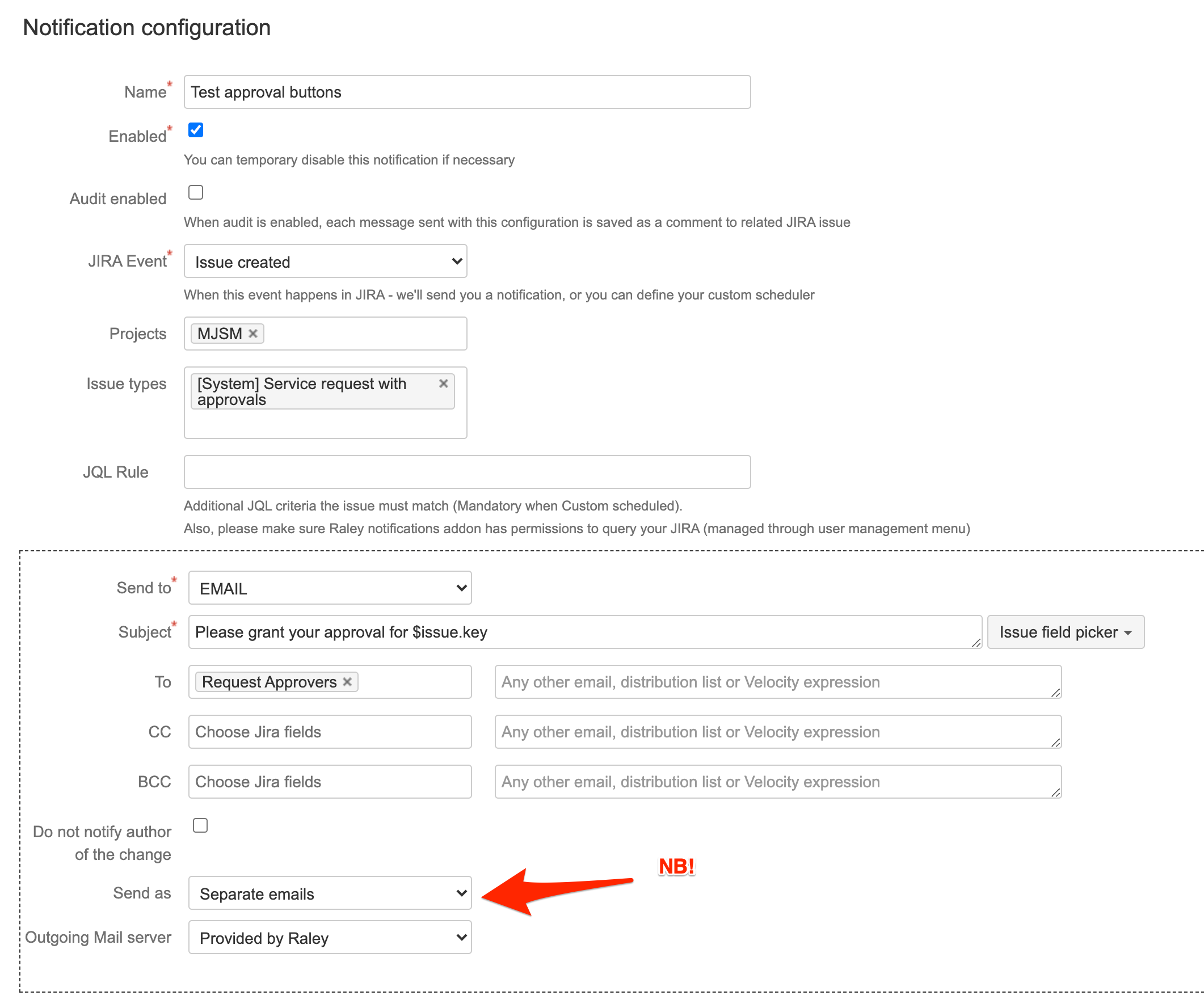Click the BCC Choose Jira fields box

[330, 782]
